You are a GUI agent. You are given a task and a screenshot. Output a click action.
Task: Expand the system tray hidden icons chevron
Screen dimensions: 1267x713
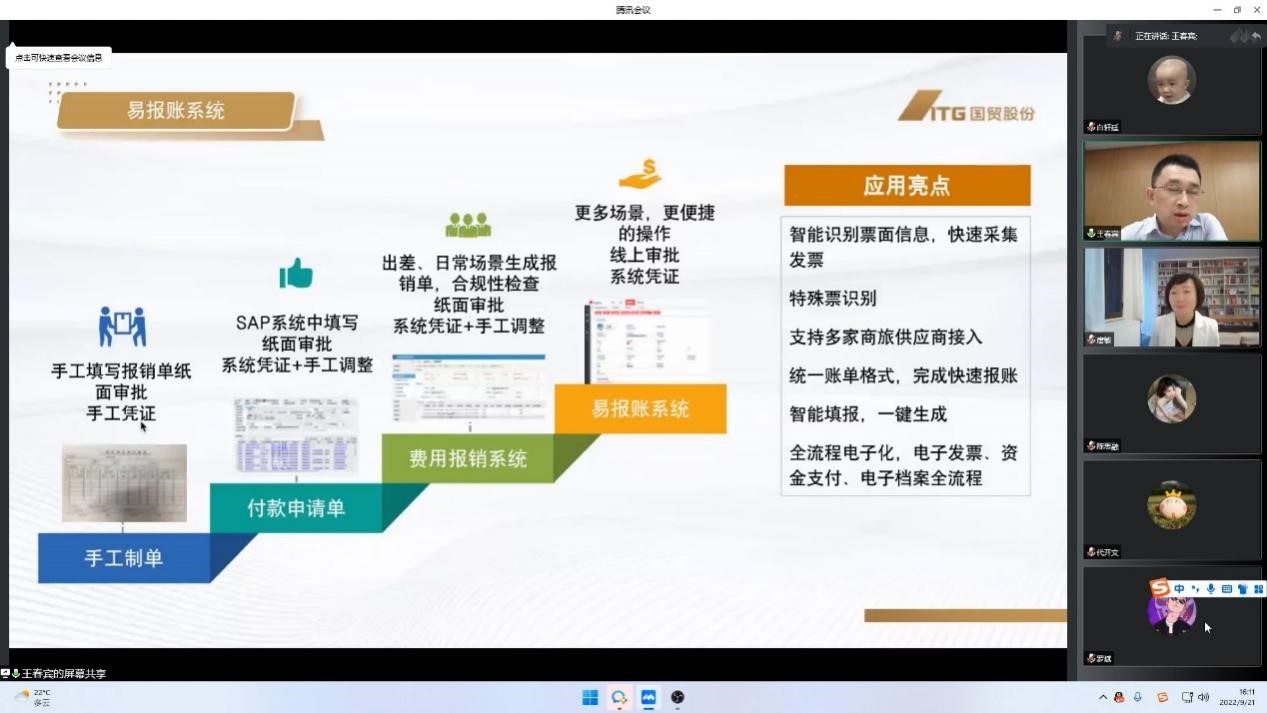[x=1103, y=698]
